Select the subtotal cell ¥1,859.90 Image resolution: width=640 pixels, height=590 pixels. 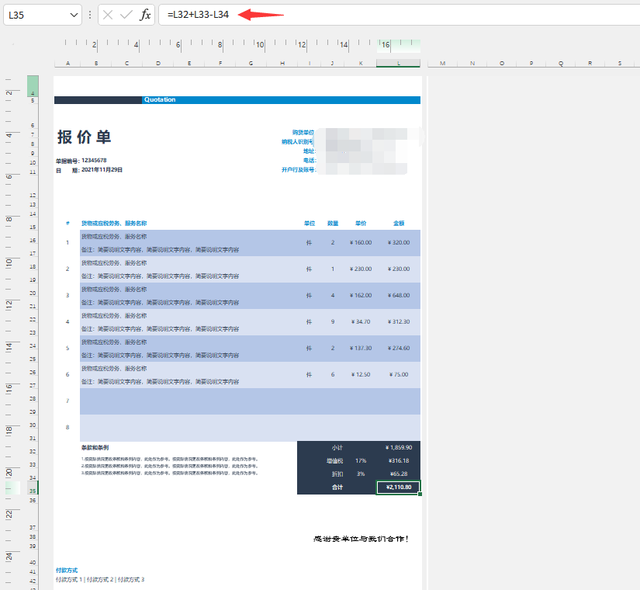398,448
